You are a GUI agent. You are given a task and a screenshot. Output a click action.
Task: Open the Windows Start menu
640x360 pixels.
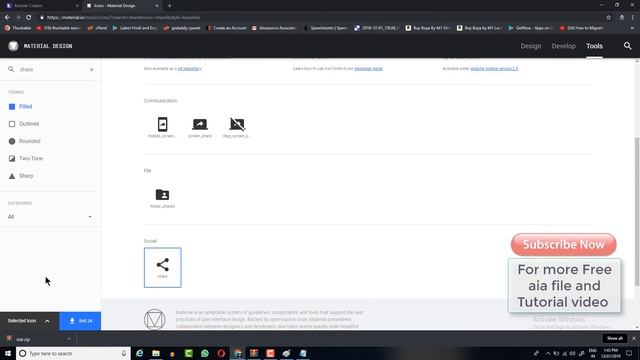[x=8, y=353]
